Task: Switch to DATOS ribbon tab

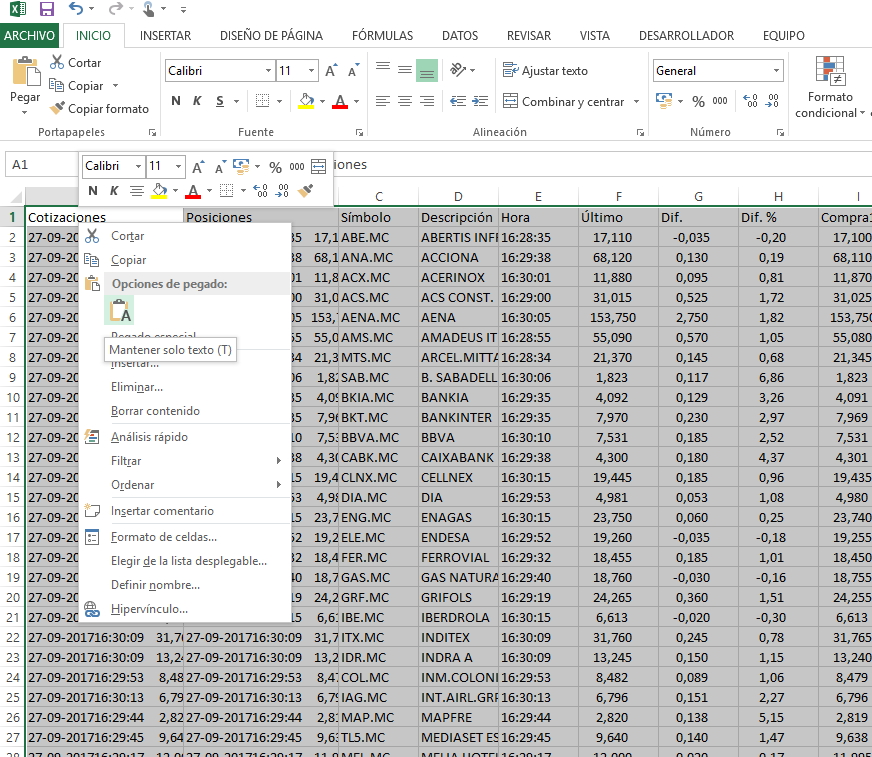Action: coord(460,36)
